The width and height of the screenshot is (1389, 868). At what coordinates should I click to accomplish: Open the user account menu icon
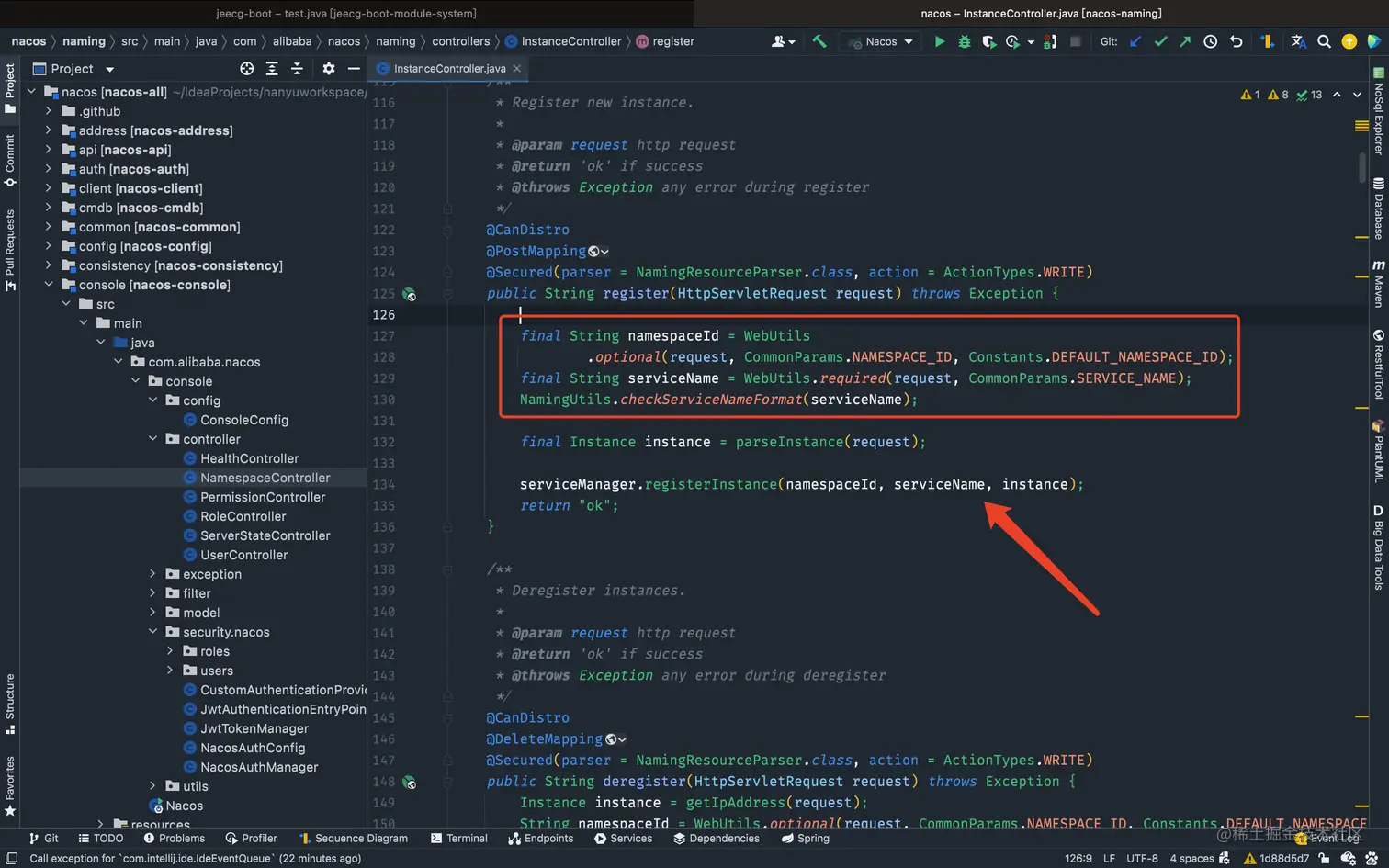pyautogui.click(x=783, y=41)
